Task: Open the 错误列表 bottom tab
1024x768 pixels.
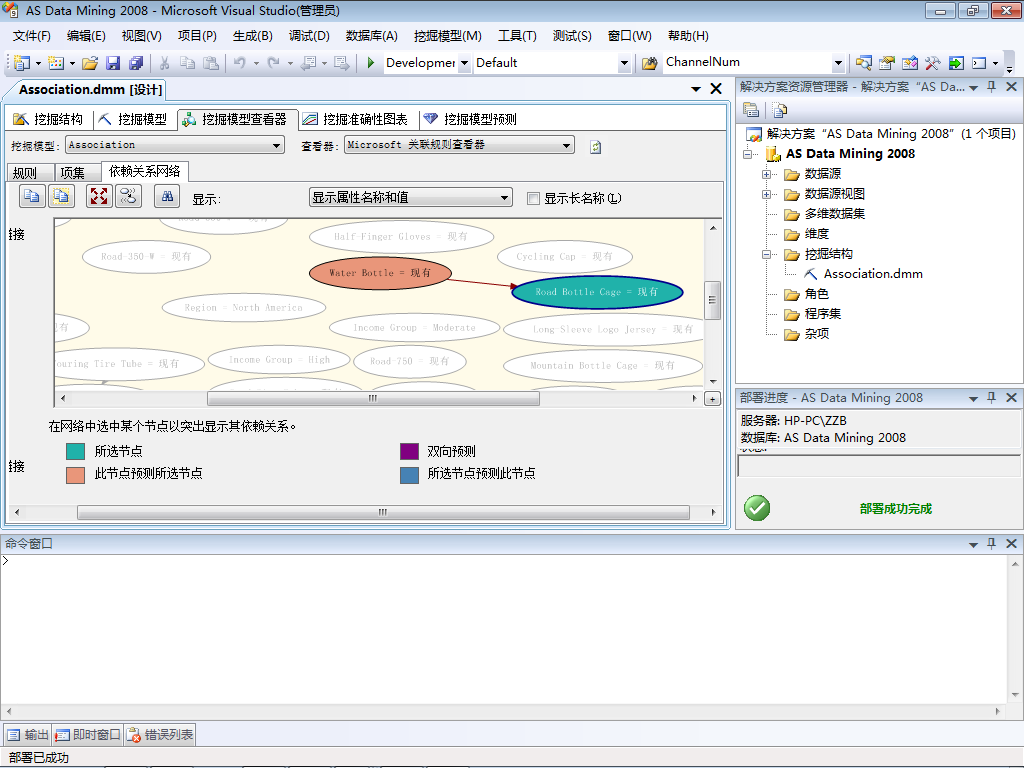Action: click(161, 735)
